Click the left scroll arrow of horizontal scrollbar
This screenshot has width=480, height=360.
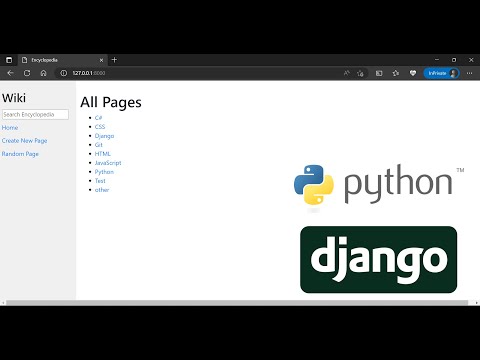pyautogui.click(x=3, y=303)
